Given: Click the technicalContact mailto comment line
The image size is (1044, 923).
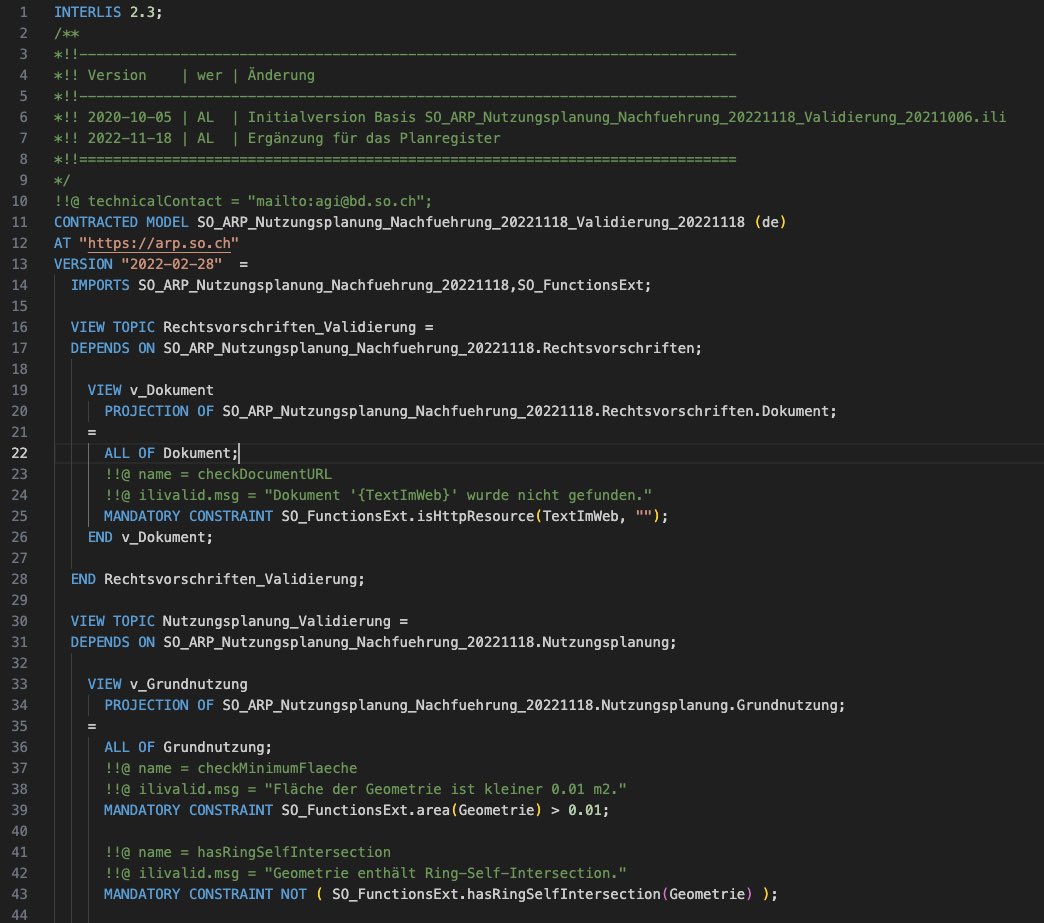Looking at the screenshot, I should pyautogui.click(x=243, y=201).
